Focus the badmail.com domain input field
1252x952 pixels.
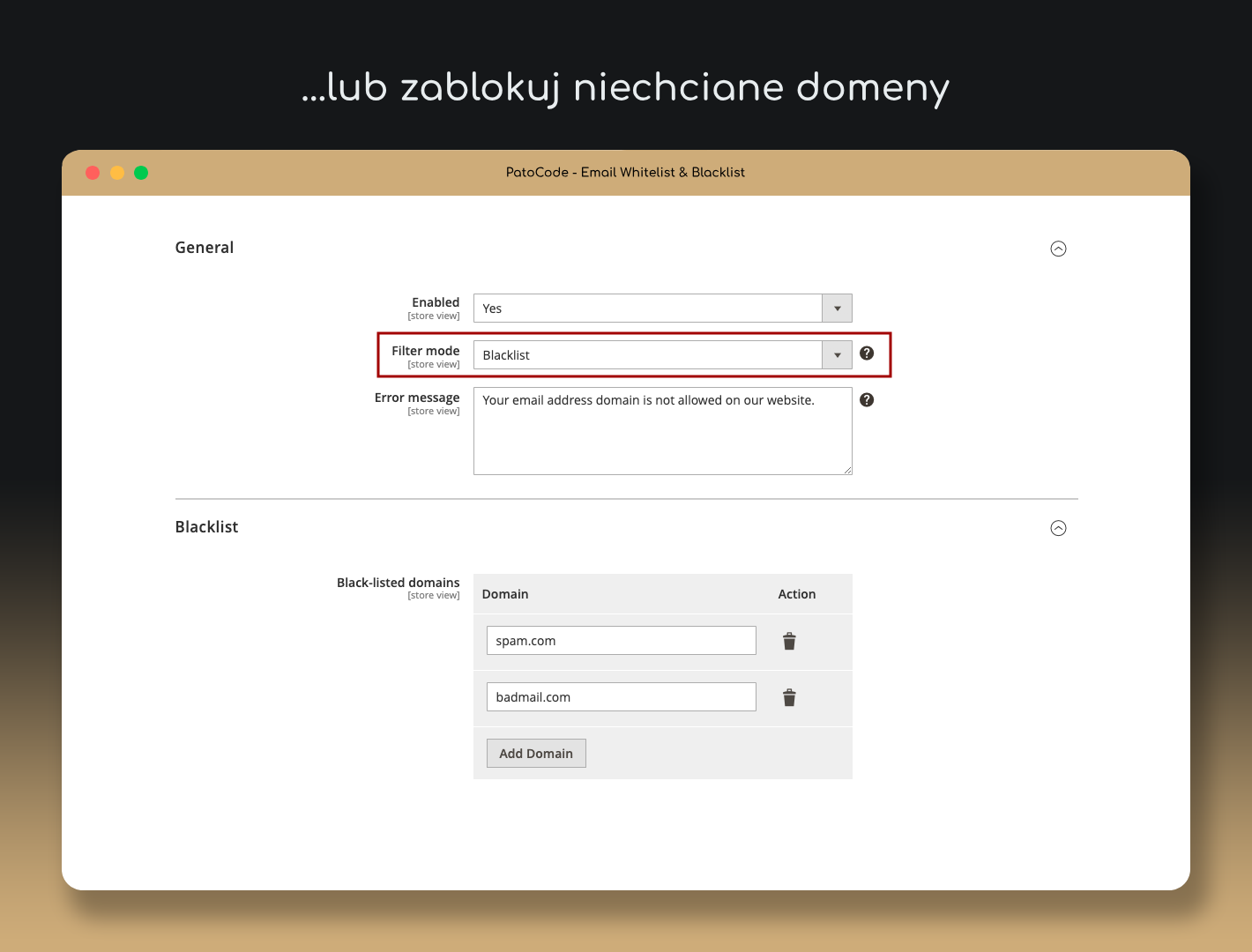tap(621, 697)
